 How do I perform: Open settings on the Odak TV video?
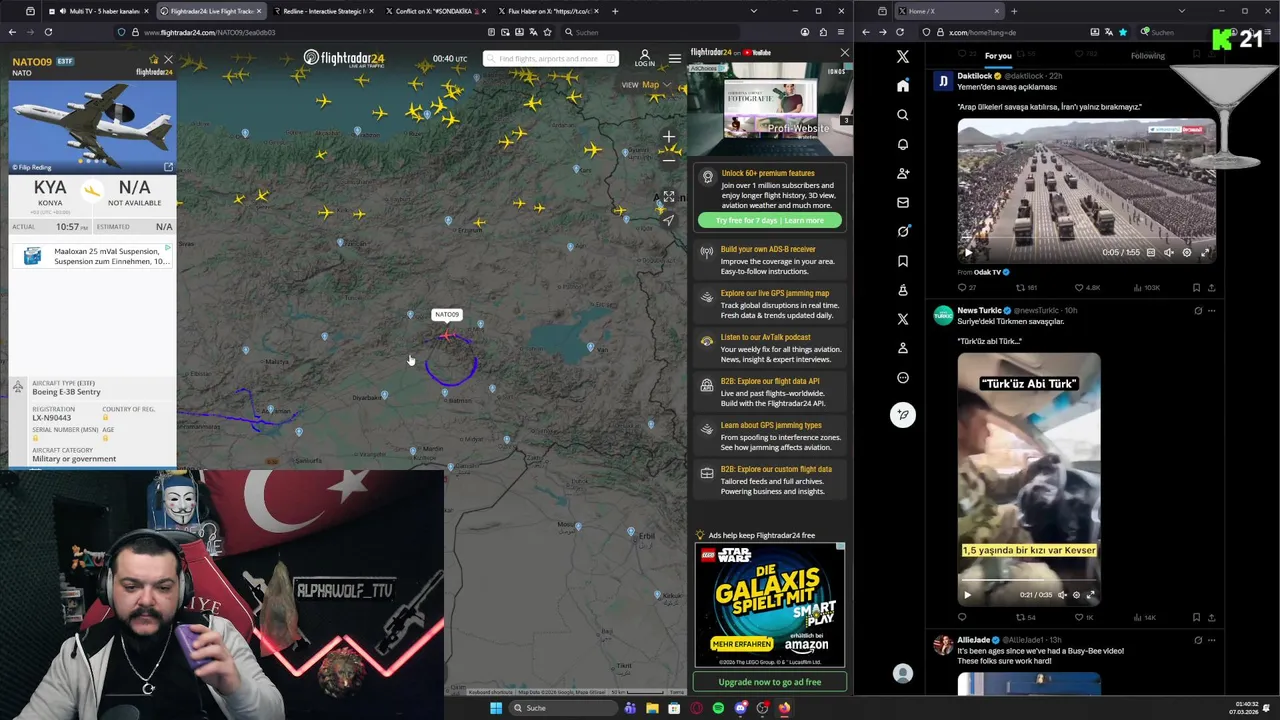click(1187, 253)
